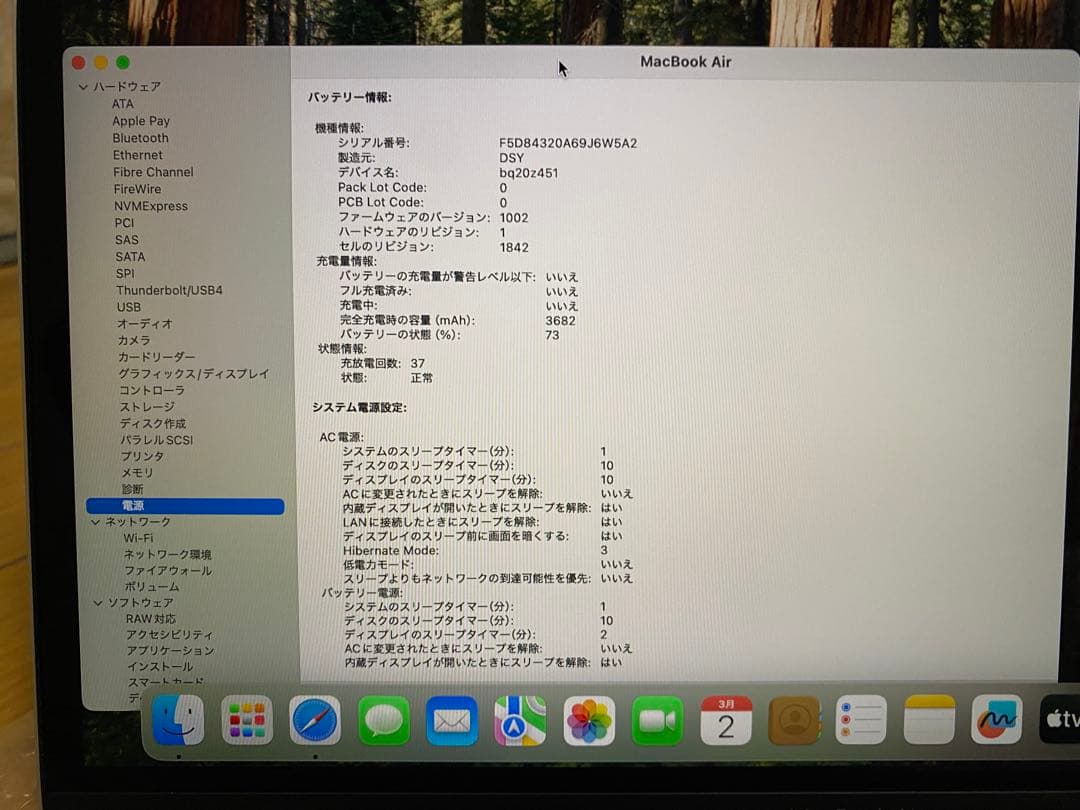Screen dimensions: 1080x810
Task: Click the device name bq20z451
Action: [x=529, y=173]
